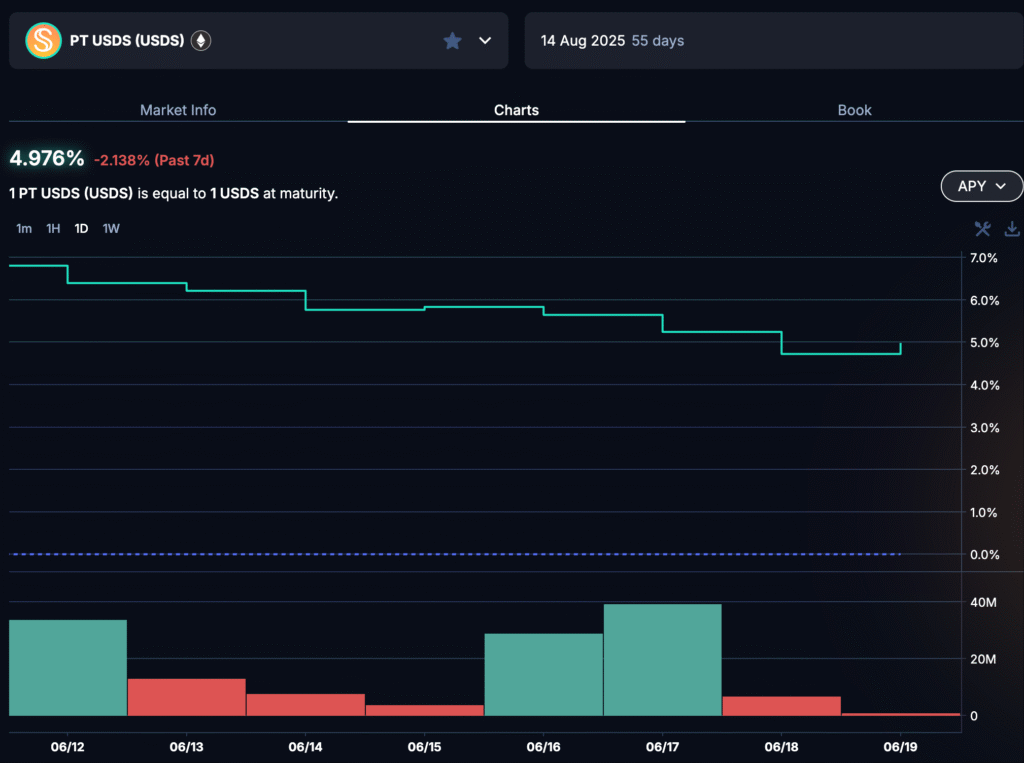Image resolution: width=1024 pixels, height=763 pixels.
Task: Select the Charts tab
Action: 516,110
